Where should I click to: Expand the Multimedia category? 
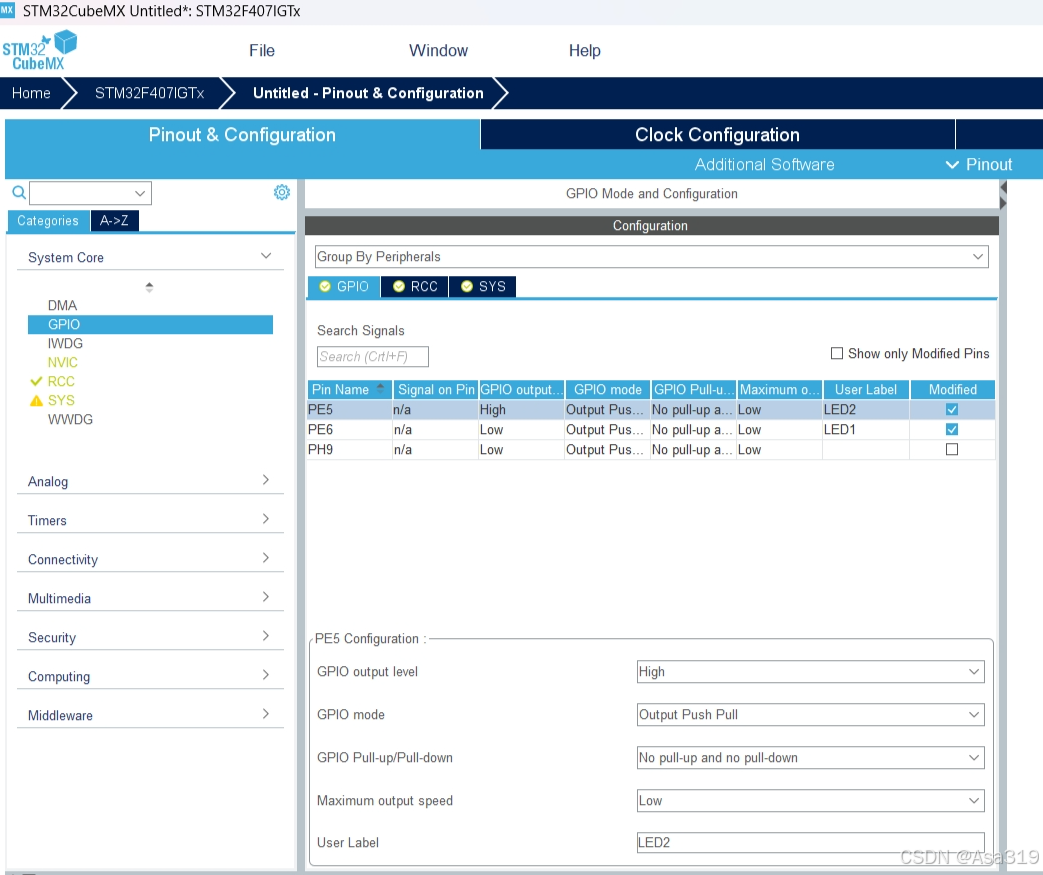(x=150, y=598)
